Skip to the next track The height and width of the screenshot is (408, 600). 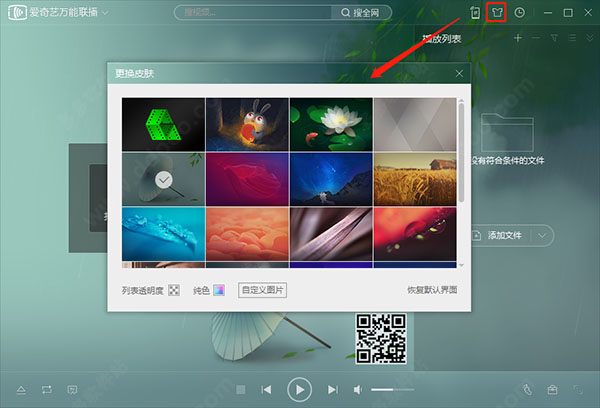click(x=333, y=390)
